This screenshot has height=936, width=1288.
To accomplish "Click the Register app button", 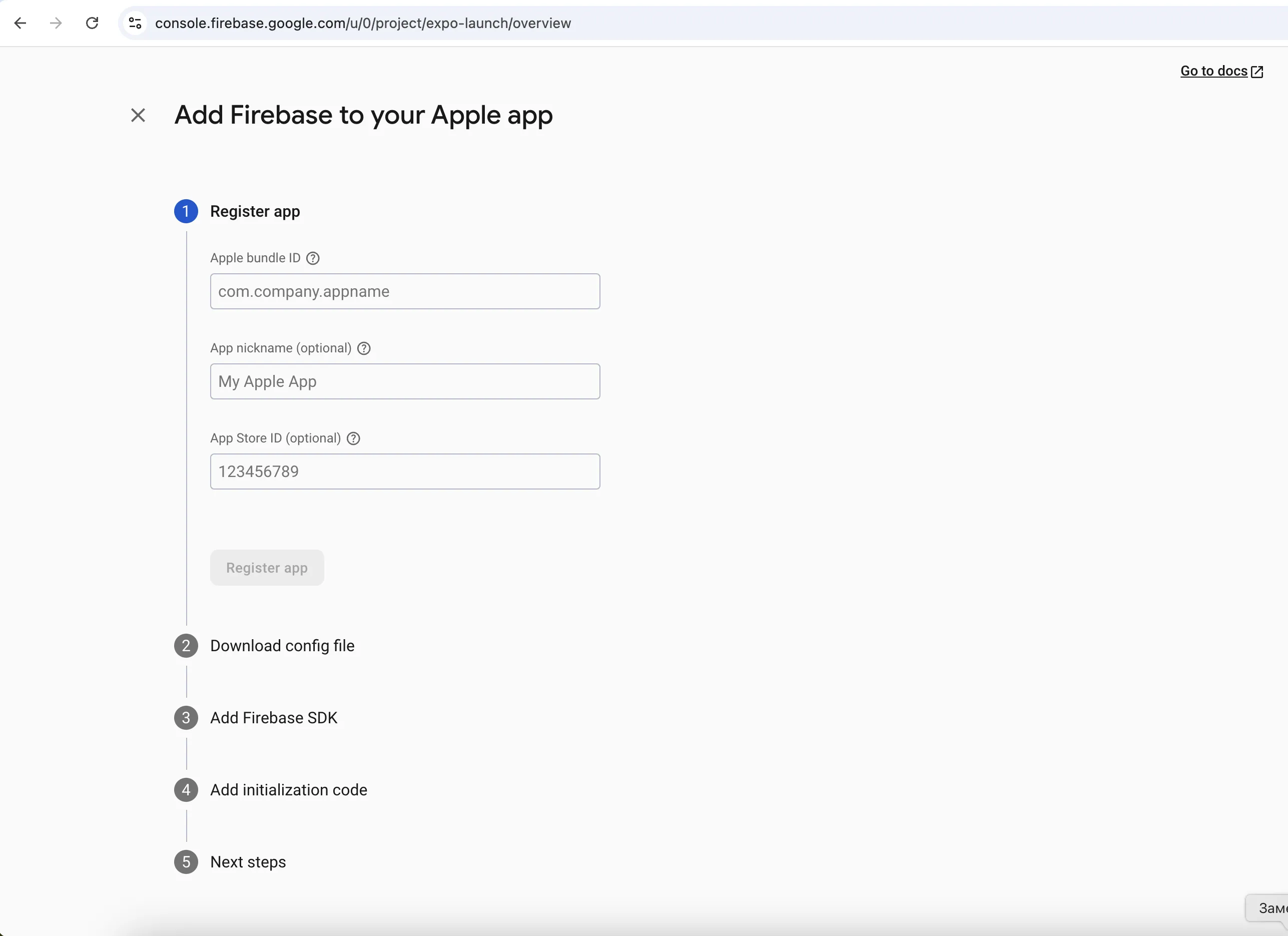I will (x=267, y=568).
